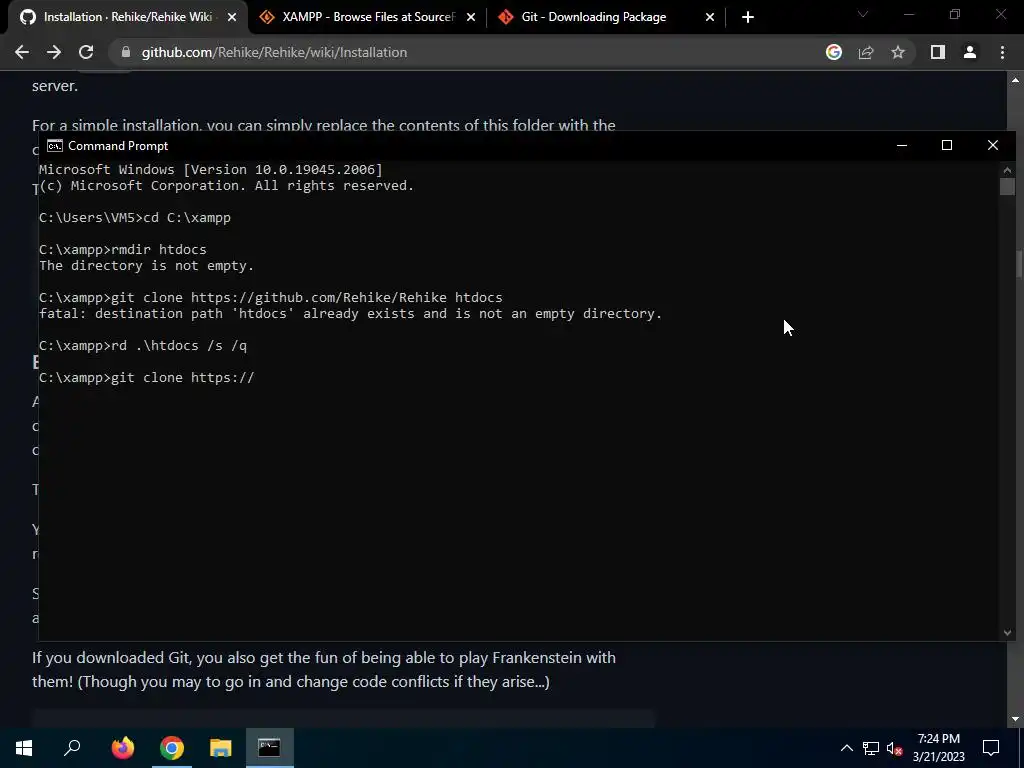Open the Chrome three-dot menu
The height and width of the screenshot is (768, 1024).
click(x=1002, y=52)
